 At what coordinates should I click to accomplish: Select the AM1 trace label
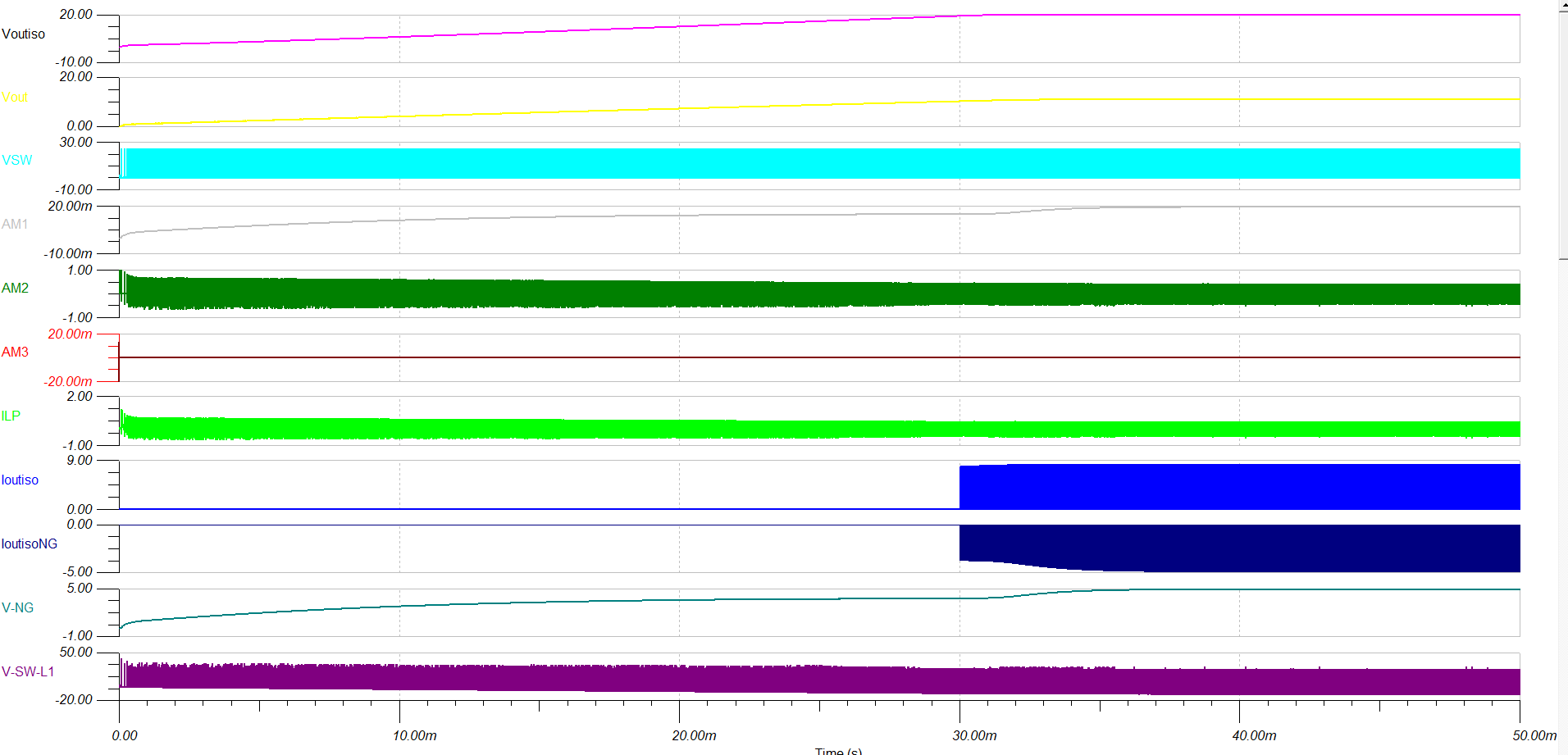tap(15, 225)
